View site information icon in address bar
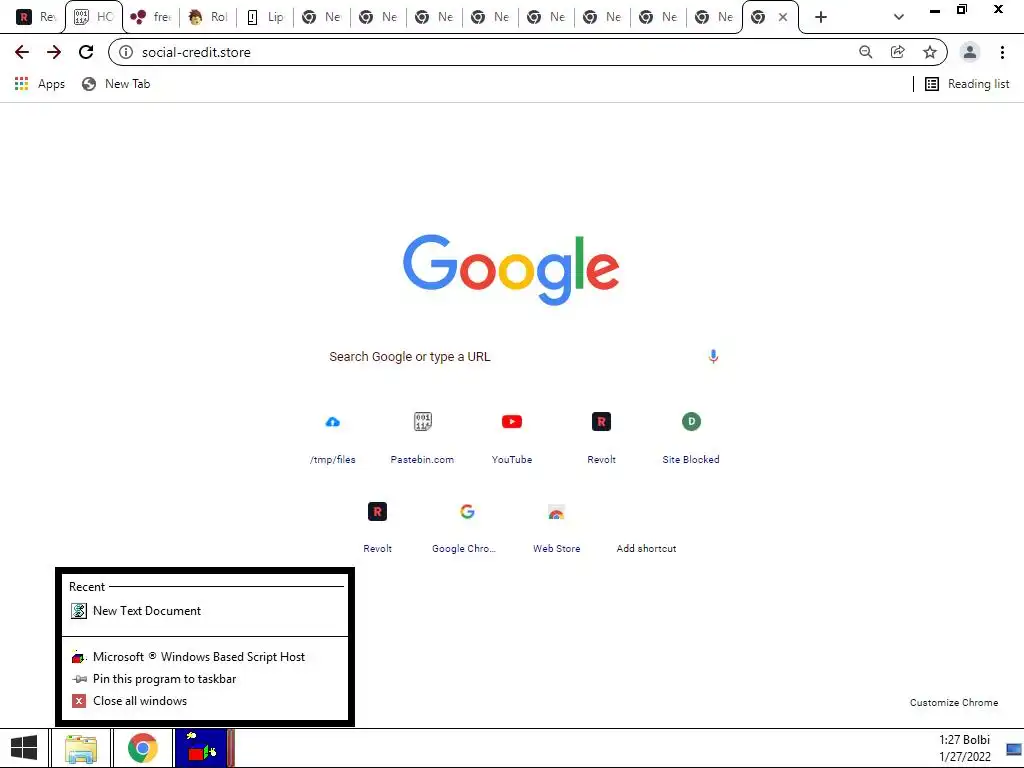1024x768 pixels. [126, 52]
